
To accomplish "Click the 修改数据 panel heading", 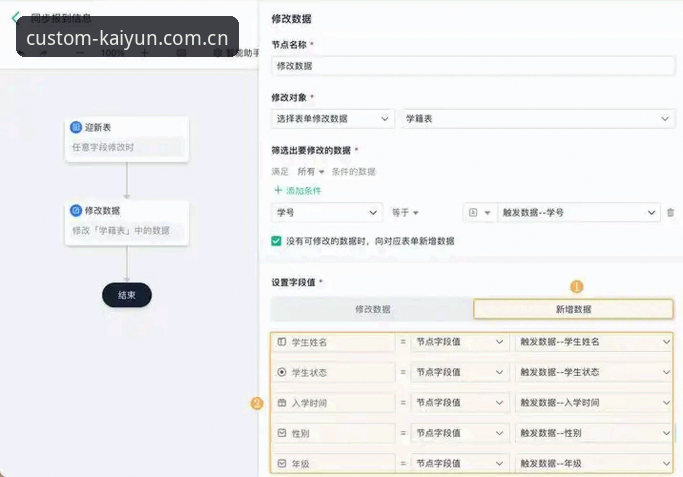I will [291, 19].
